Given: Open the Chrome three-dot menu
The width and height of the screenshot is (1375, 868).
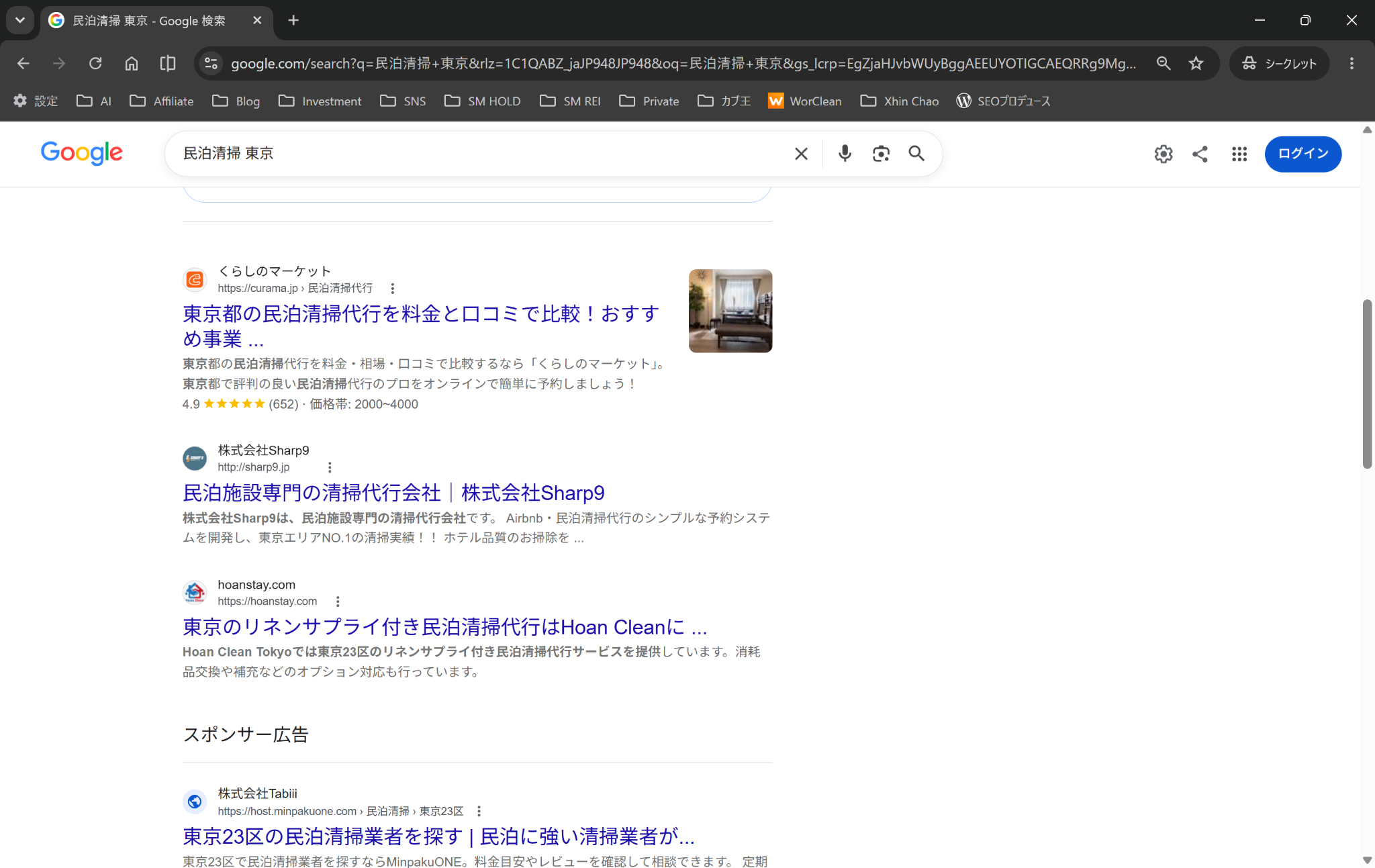Looking at the screenshot, I should (1352, 63).
